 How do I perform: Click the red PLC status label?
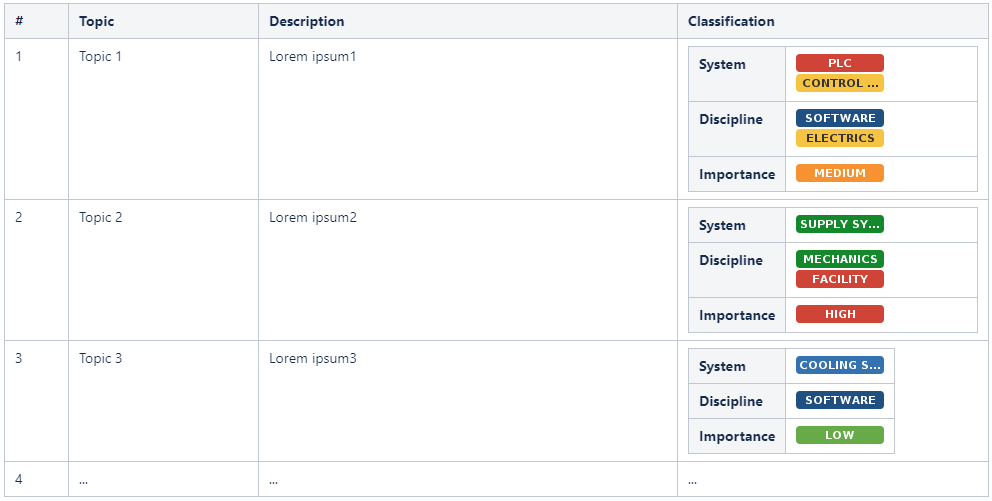coord(839,63)
